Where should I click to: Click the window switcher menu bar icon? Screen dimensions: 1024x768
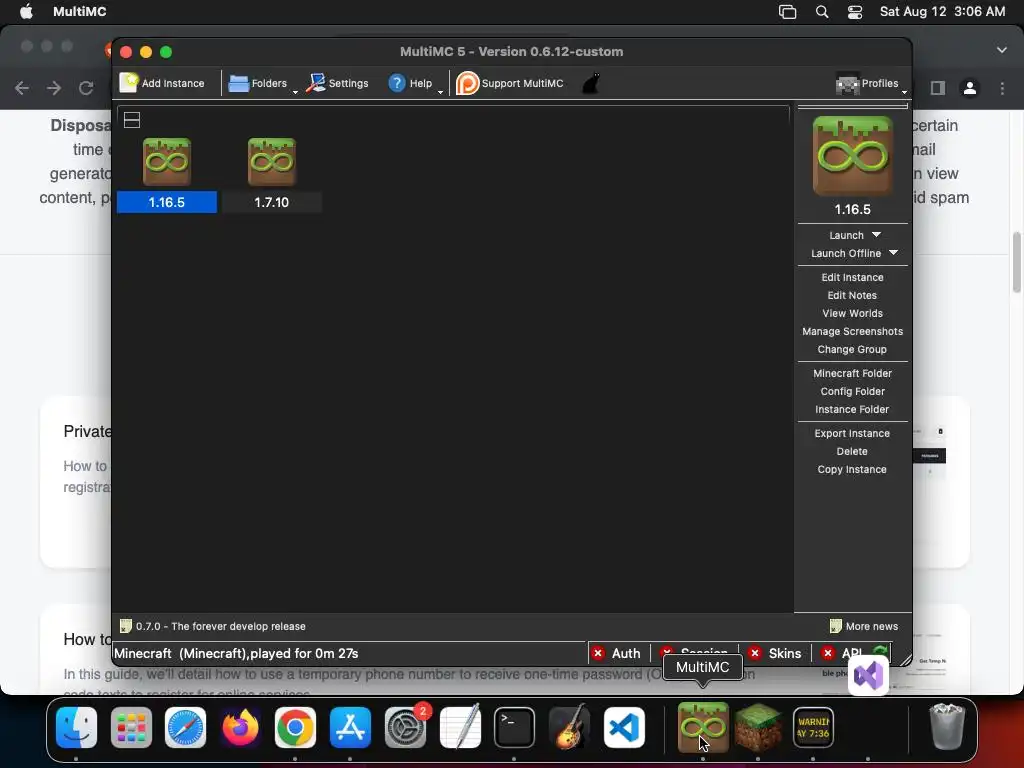pyautogui.click(x=788, y=12)
